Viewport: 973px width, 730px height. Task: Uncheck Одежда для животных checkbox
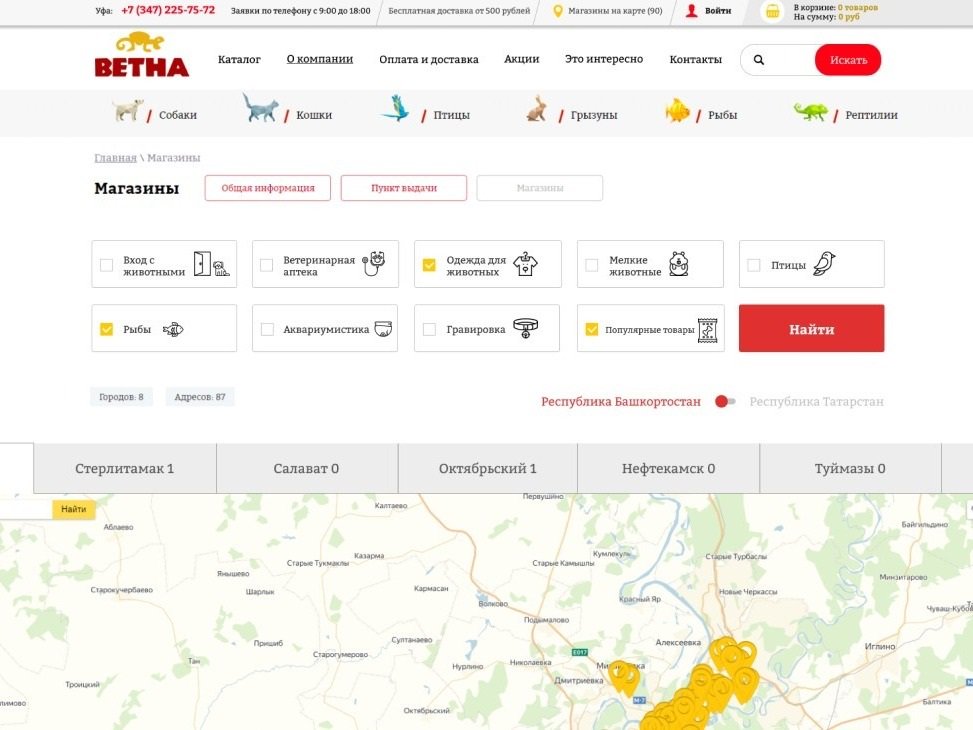point(429,265)
